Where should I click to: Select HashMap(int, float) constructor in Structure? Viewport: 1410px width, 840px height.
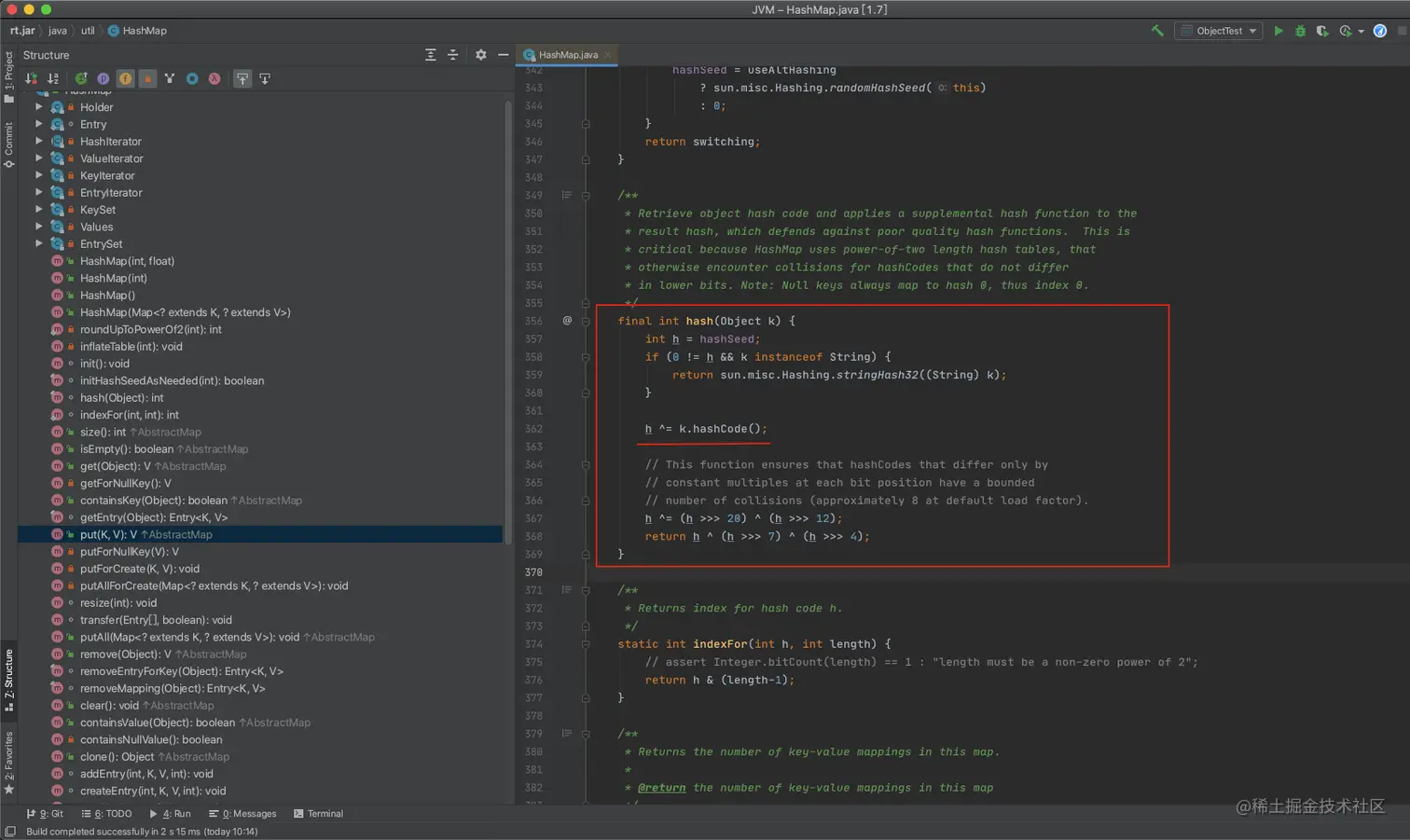127,261
